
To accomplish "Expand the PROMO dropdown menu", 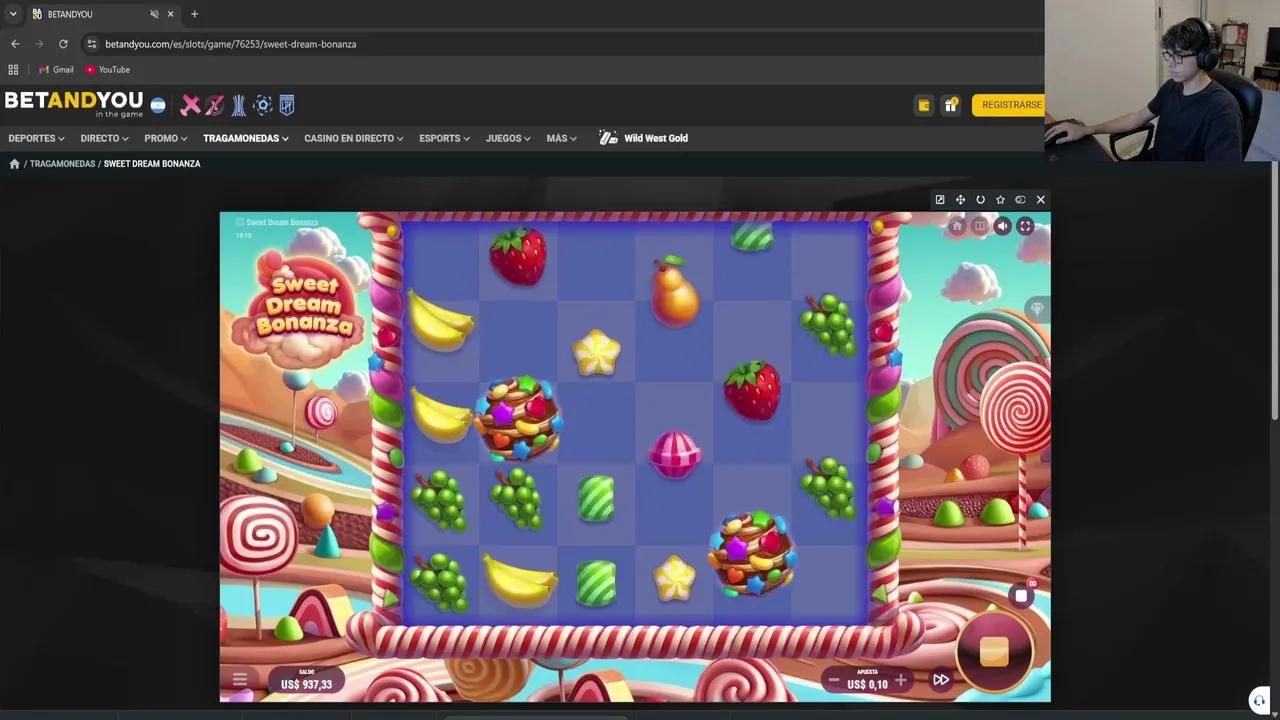I will click(165, 138).
